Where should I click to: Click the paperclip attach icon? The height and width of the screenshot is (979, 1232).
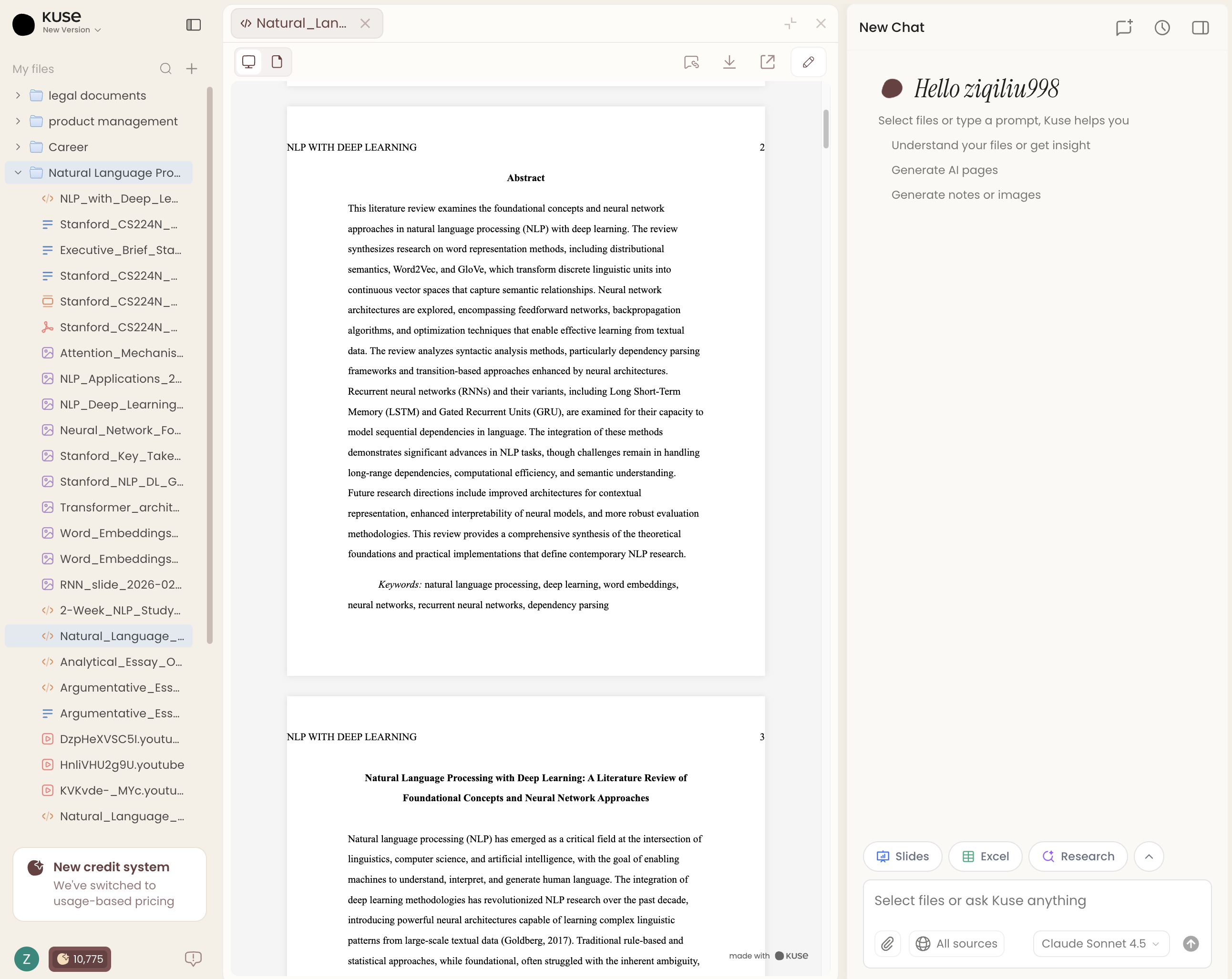887,943
